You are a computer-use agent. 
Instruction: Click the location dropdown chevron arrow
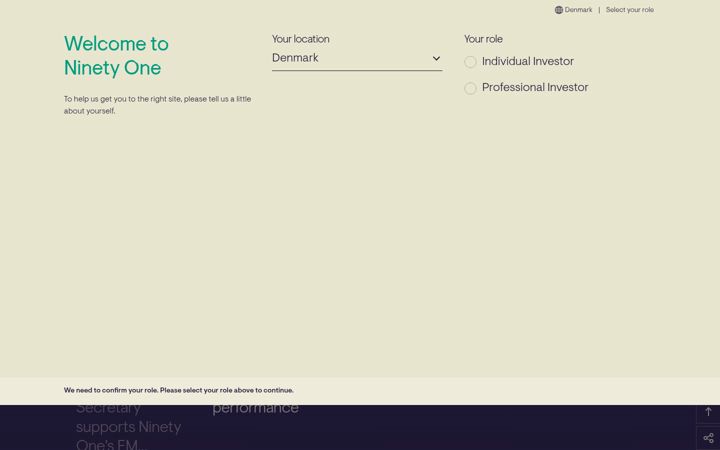coord(436,58)
